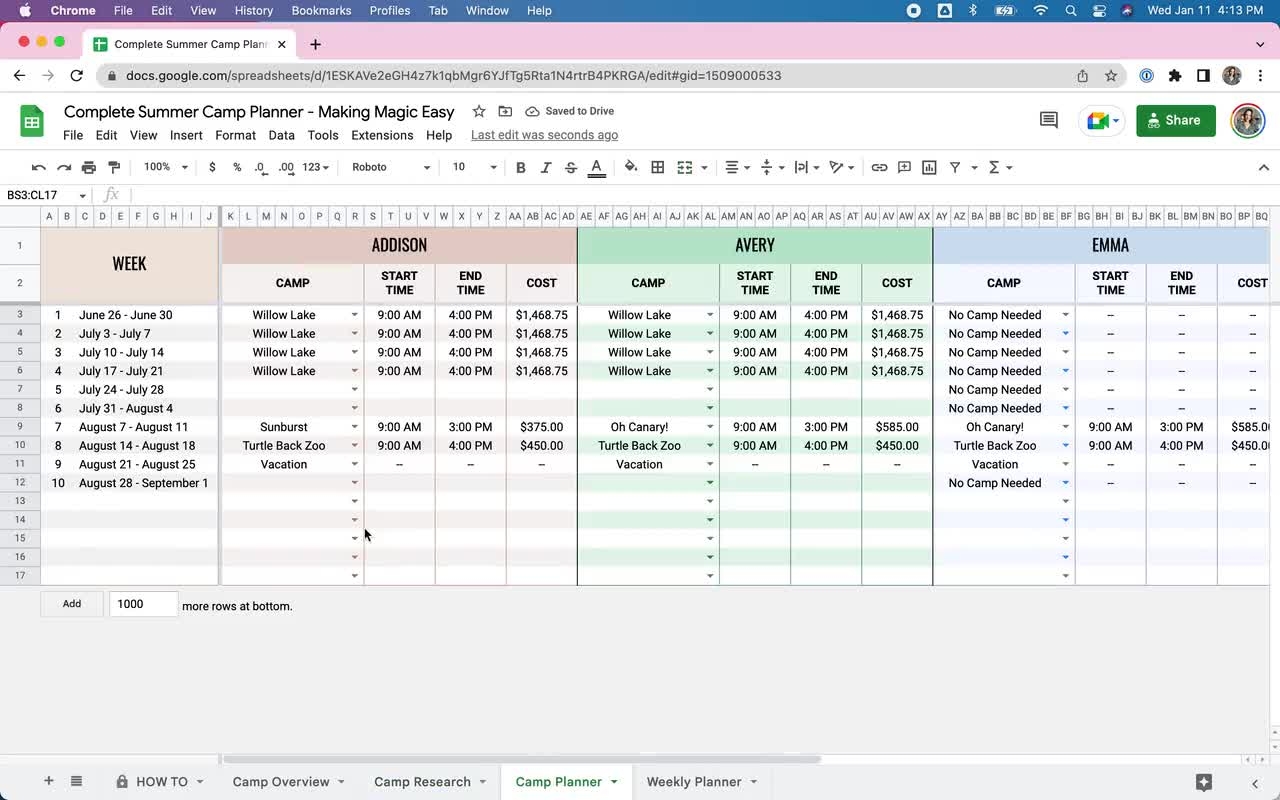Click the Undo icon in the toolbar
Viewport: 1280px width, 800px height.
[x=38, y=167]
